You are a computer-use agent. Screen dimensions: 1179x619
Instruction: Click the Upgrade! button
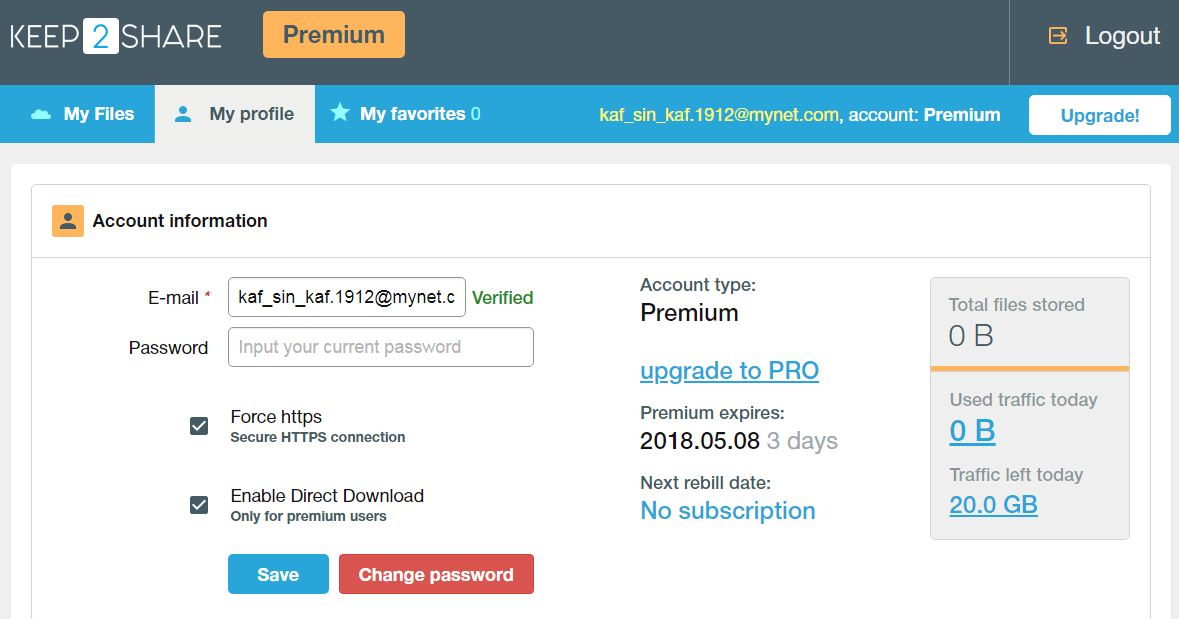pos(1099,114)
